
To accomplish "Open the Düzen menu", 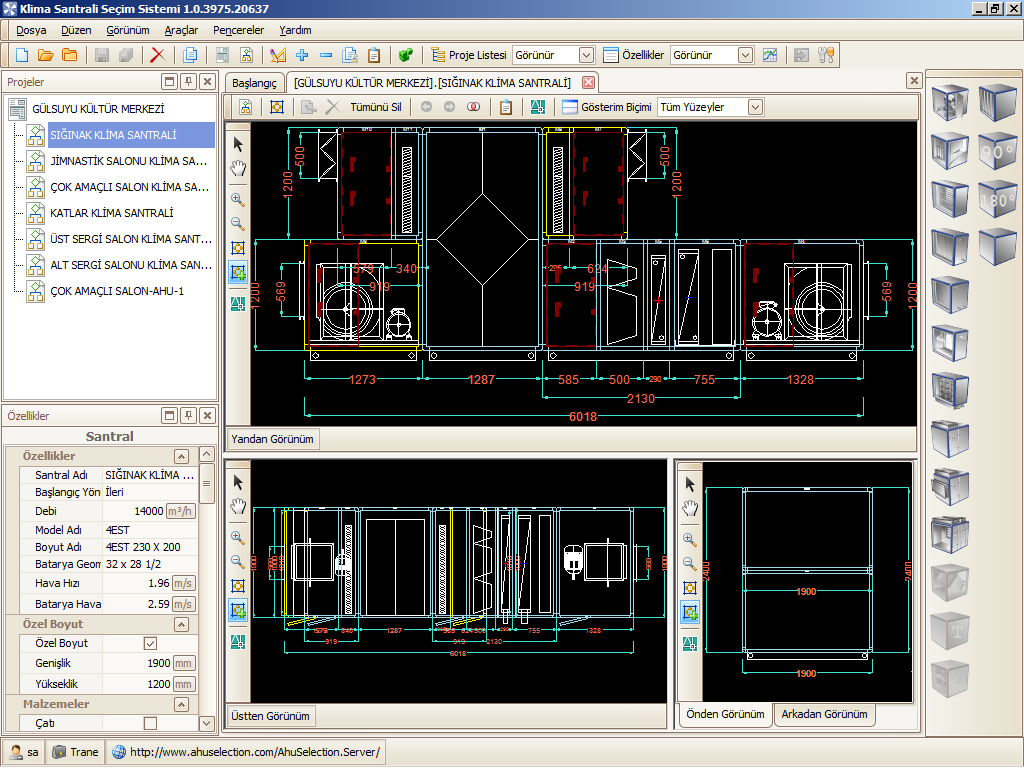I will (76, 30).
